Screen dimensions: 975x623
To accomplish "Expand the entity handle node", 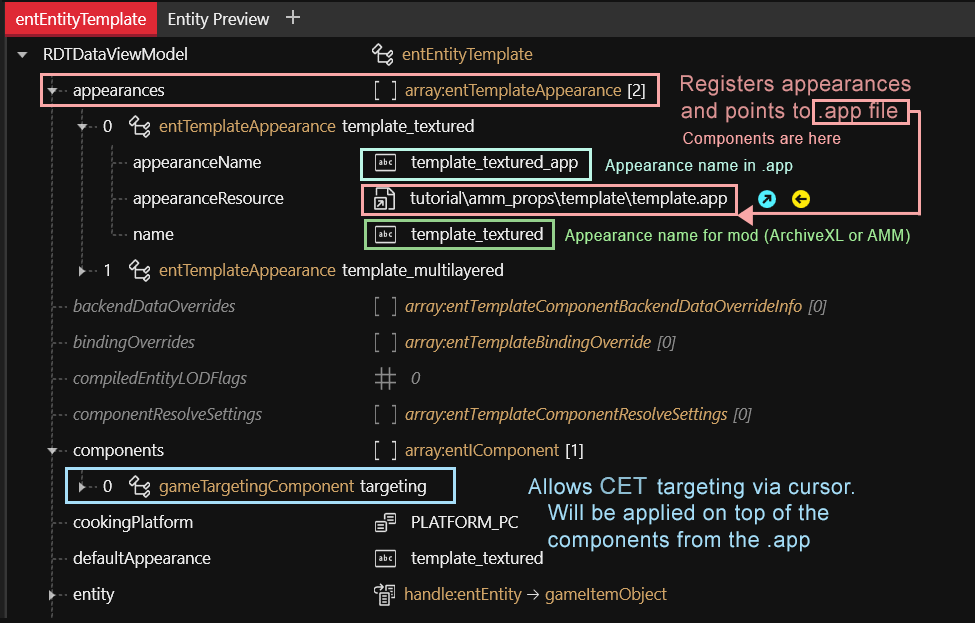I will 52,594.
